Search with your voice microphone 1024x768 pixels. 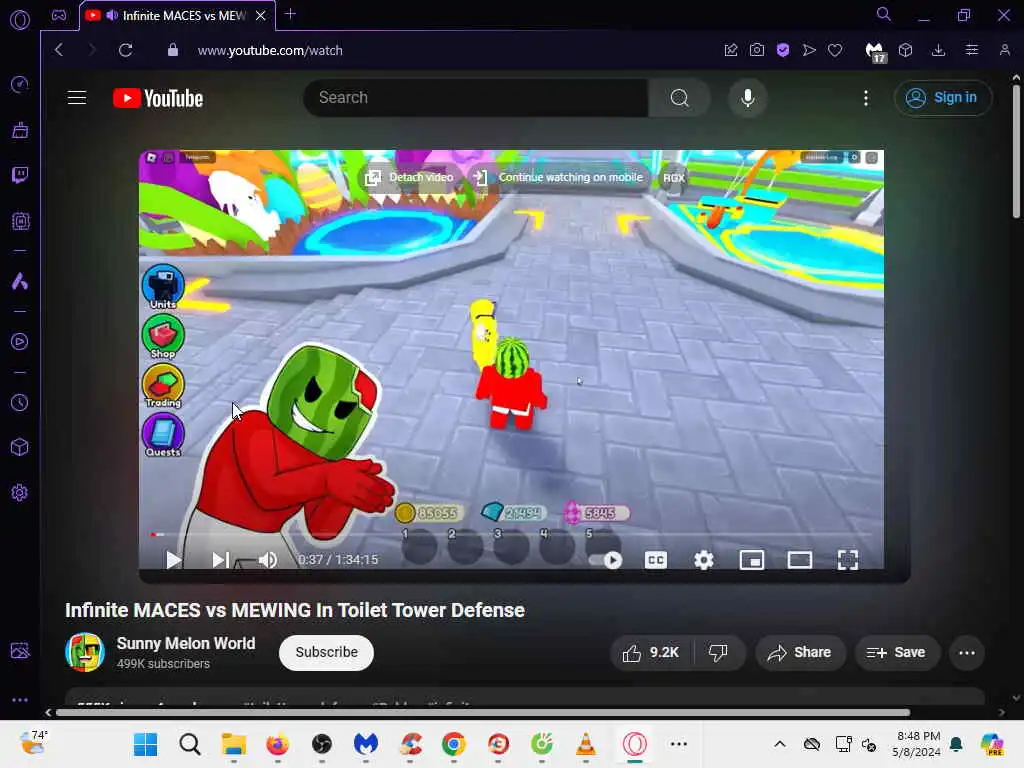748,98
